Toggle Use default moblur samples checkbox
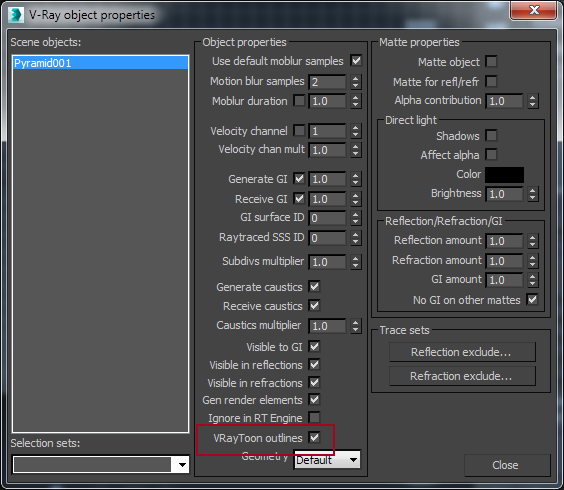 356,60
